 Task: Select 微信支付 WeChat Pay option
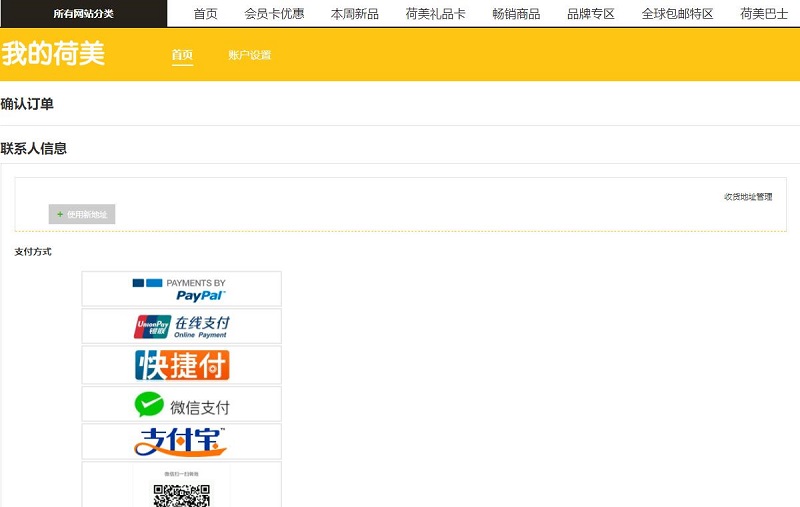pos(182,404)
